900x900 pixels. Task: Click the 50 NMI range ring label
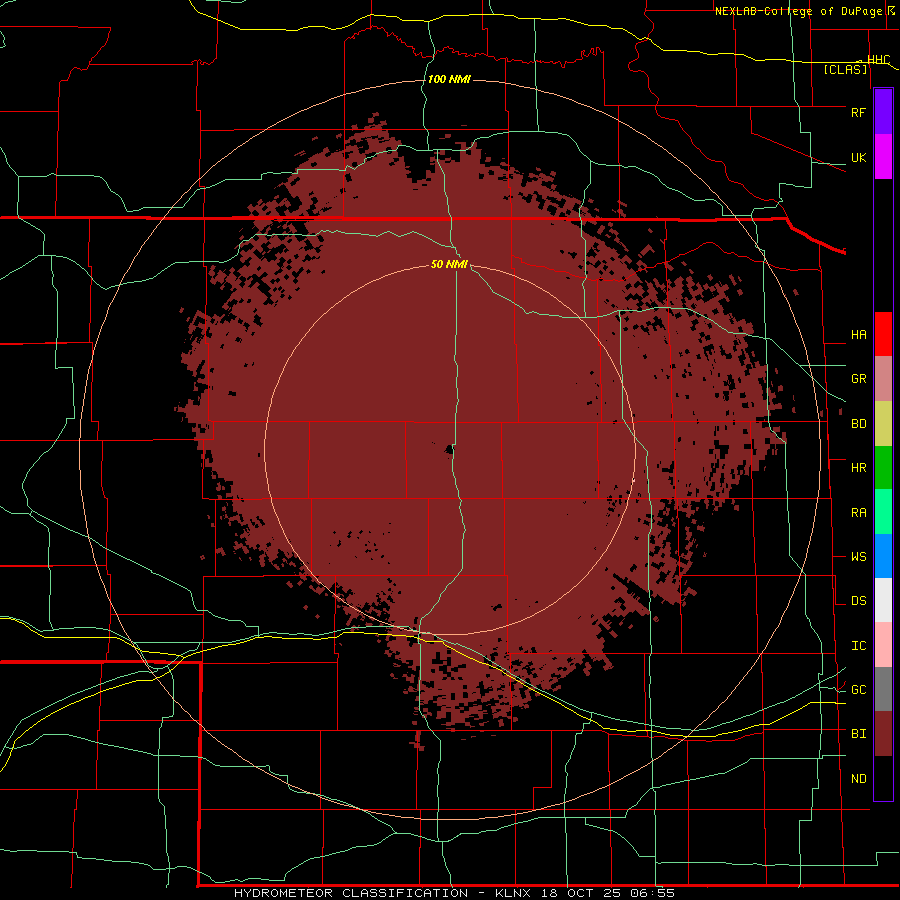449,264
